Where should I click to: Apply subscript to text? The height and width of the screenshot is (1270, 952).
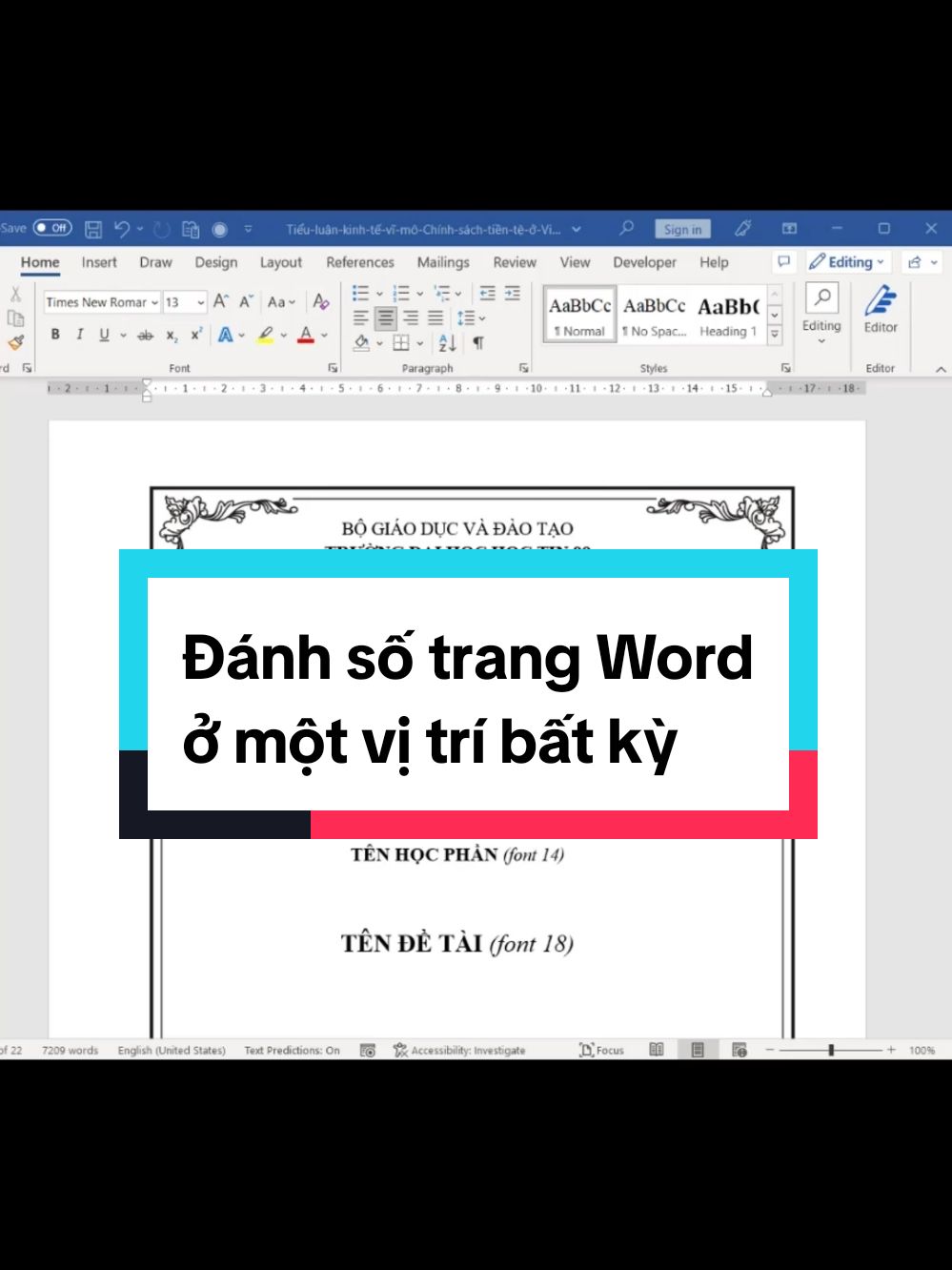pos(172,335)
